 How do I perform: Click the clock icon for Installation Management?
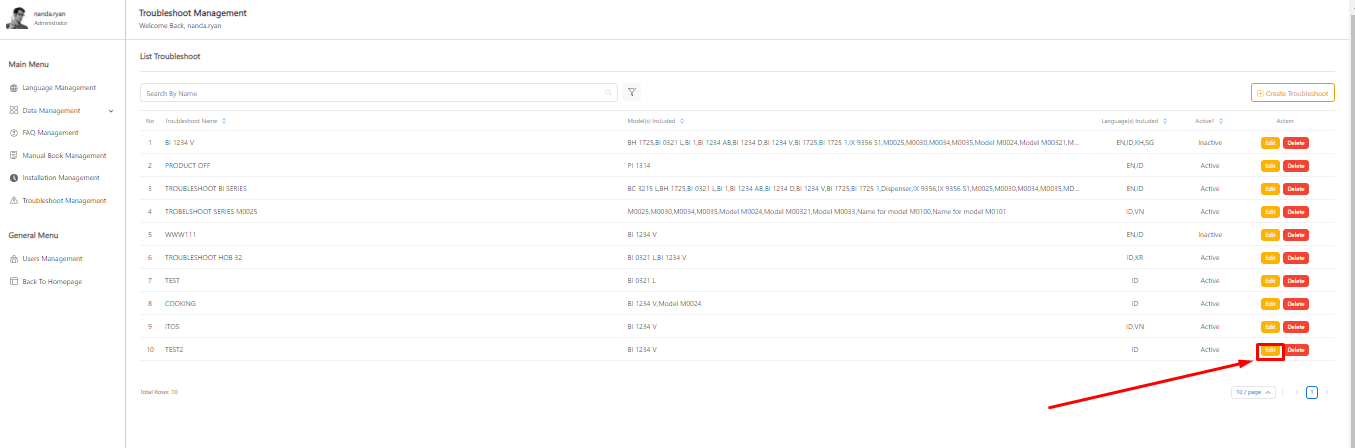pyautogui.click(x=14, y=178)
